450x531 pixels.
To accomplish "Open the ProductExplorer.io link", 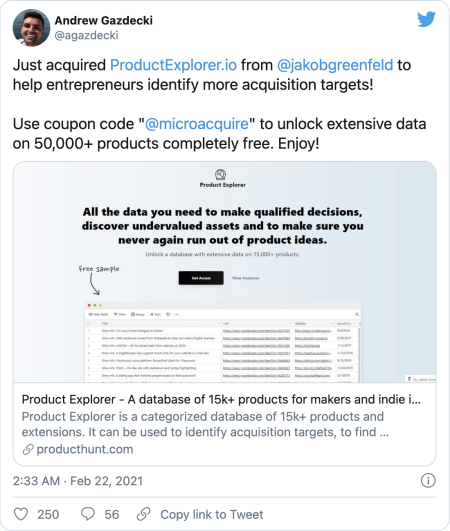I will [x=173, y=65].
